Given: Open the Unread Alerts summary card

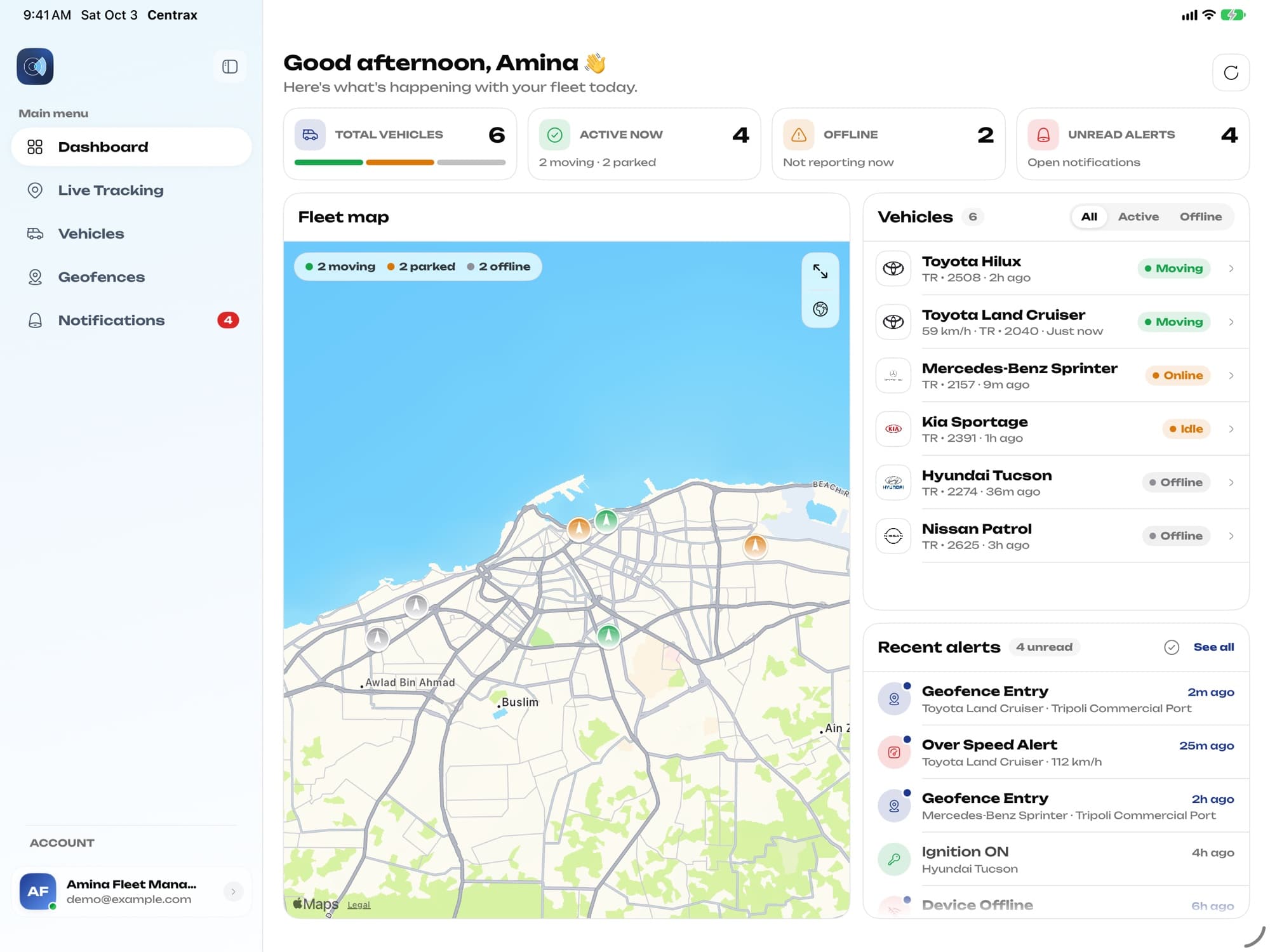Looking at the screenshot, I should 1133,144.
